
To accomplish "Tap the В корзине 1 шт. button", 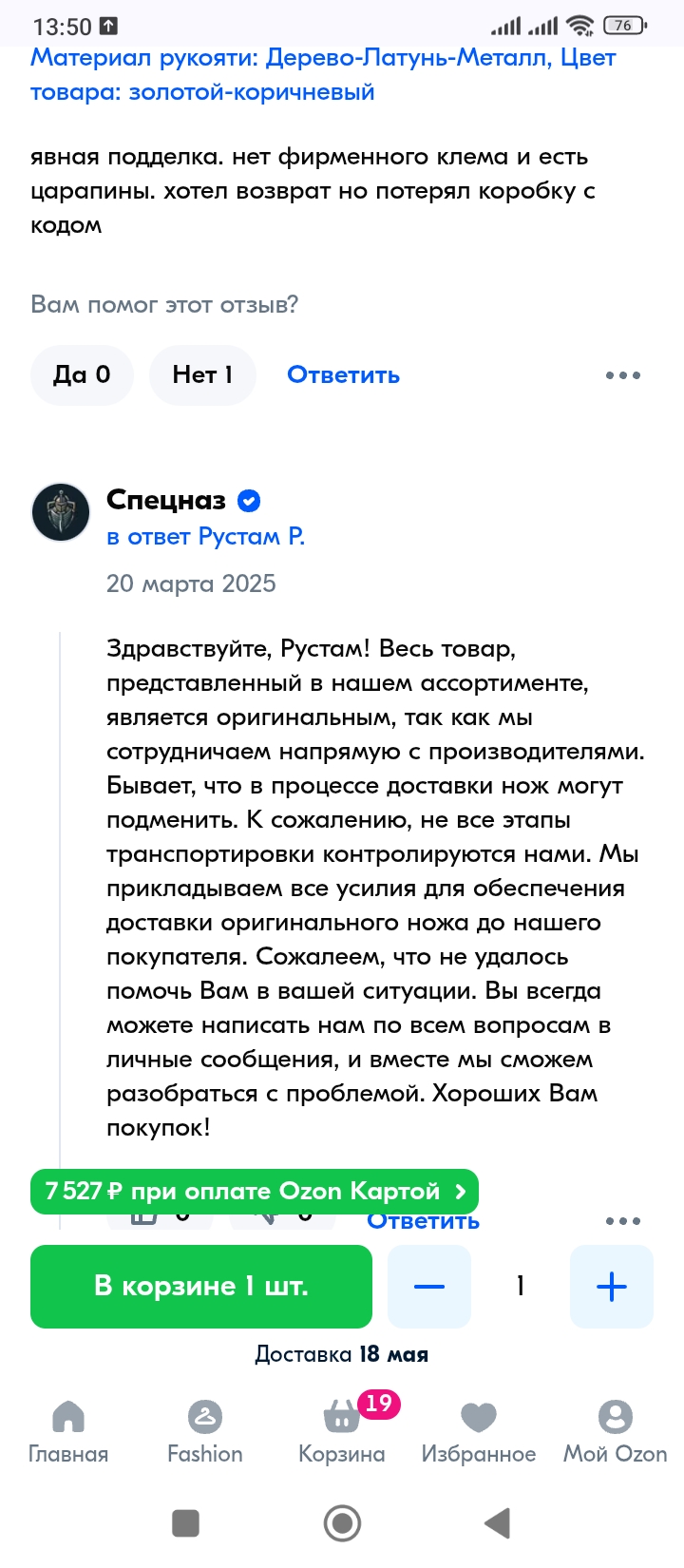I will [201, 1287].
